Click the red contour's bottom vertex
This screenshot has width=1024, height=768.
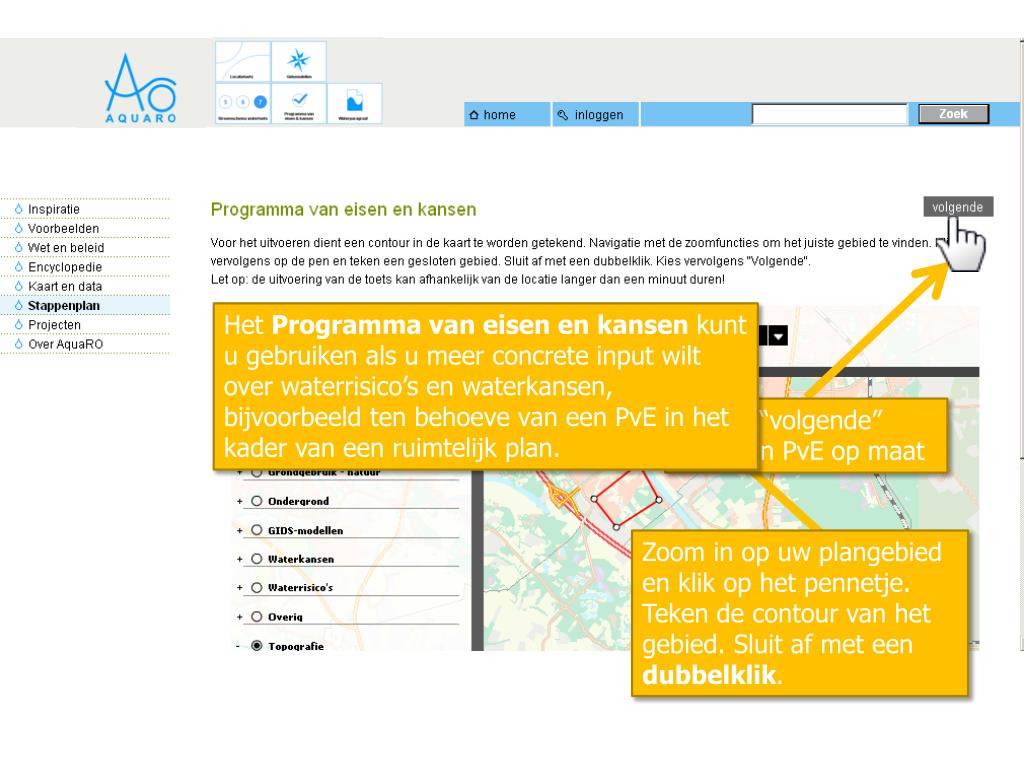[616, 526]
